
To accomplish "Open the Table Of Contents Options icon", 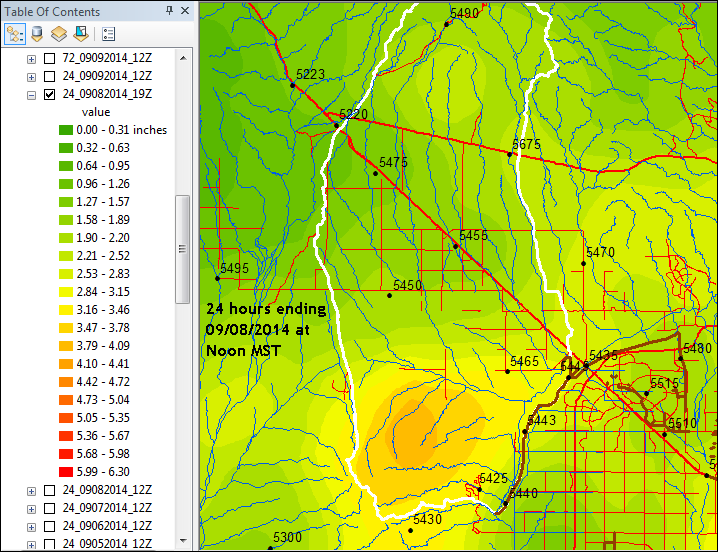I will [109, 34].
